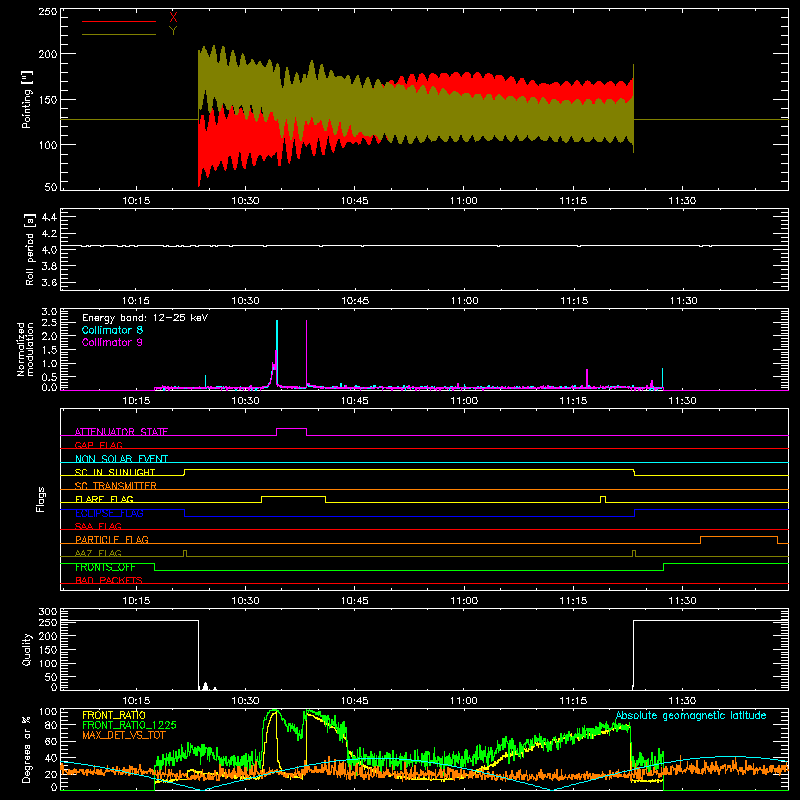Click the ECLIPSE_FLAG label

pos(109,513)
